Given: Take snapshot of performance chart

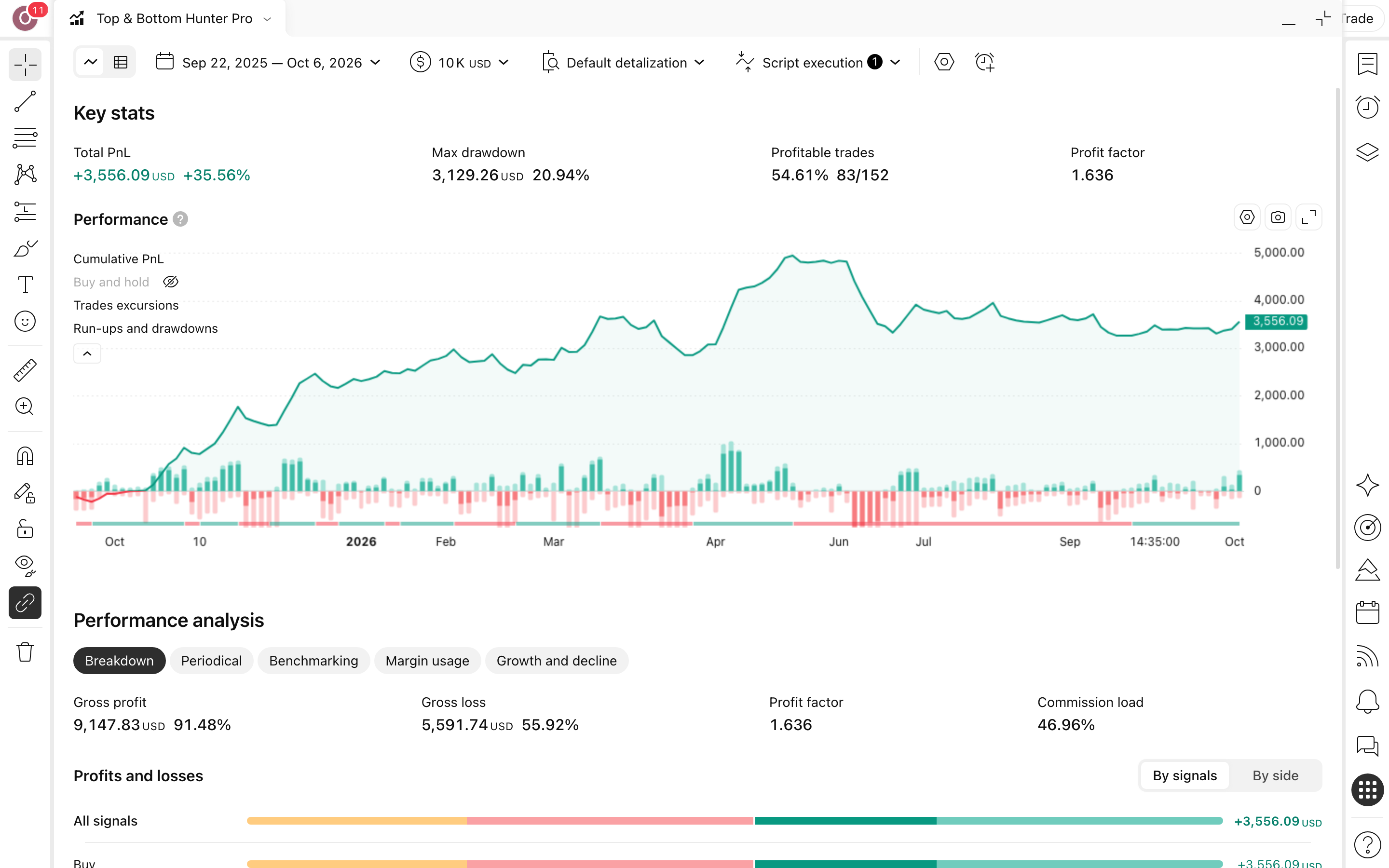Looking at the screenshot, I should tap(1278, 217).
